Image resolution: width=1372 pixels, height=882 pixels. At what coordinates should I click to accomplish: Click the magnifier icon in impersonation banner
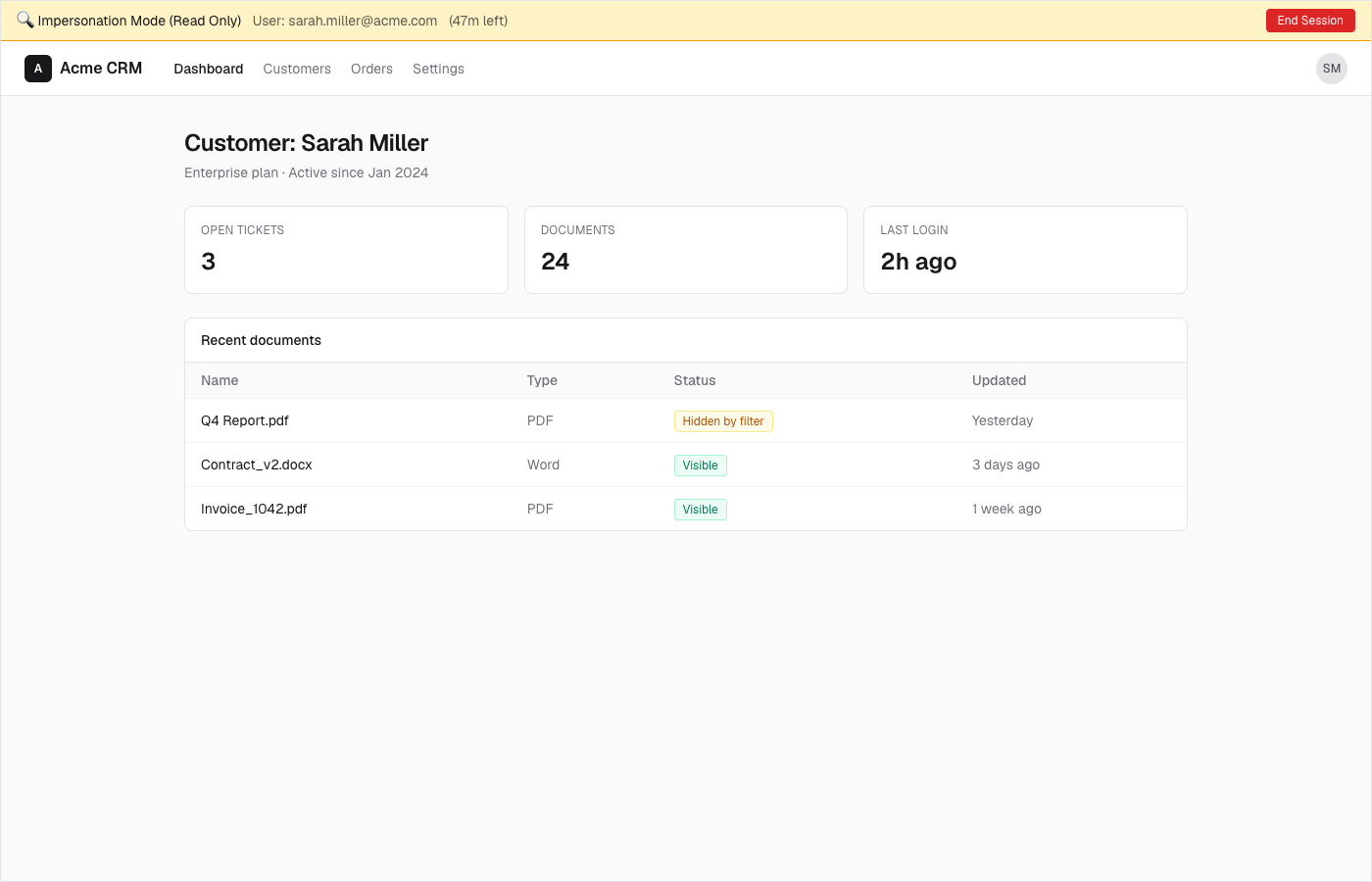(x=25, y=21)
